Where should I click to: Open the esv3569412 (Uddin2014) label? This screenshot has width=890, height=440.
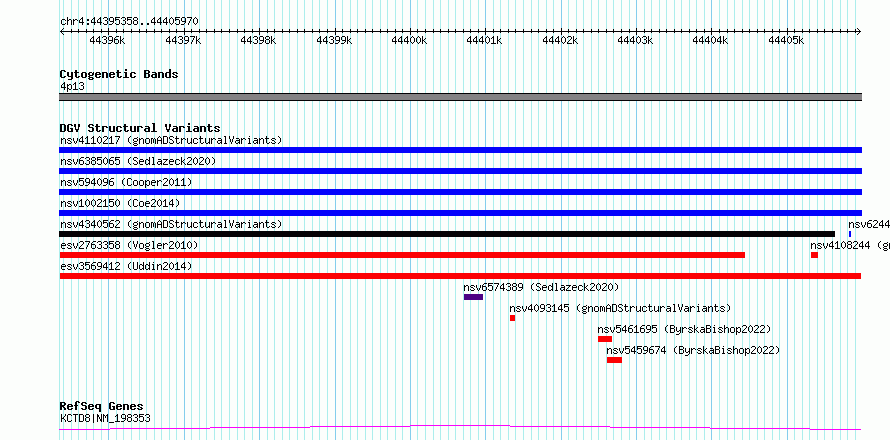tap(126, 266)
